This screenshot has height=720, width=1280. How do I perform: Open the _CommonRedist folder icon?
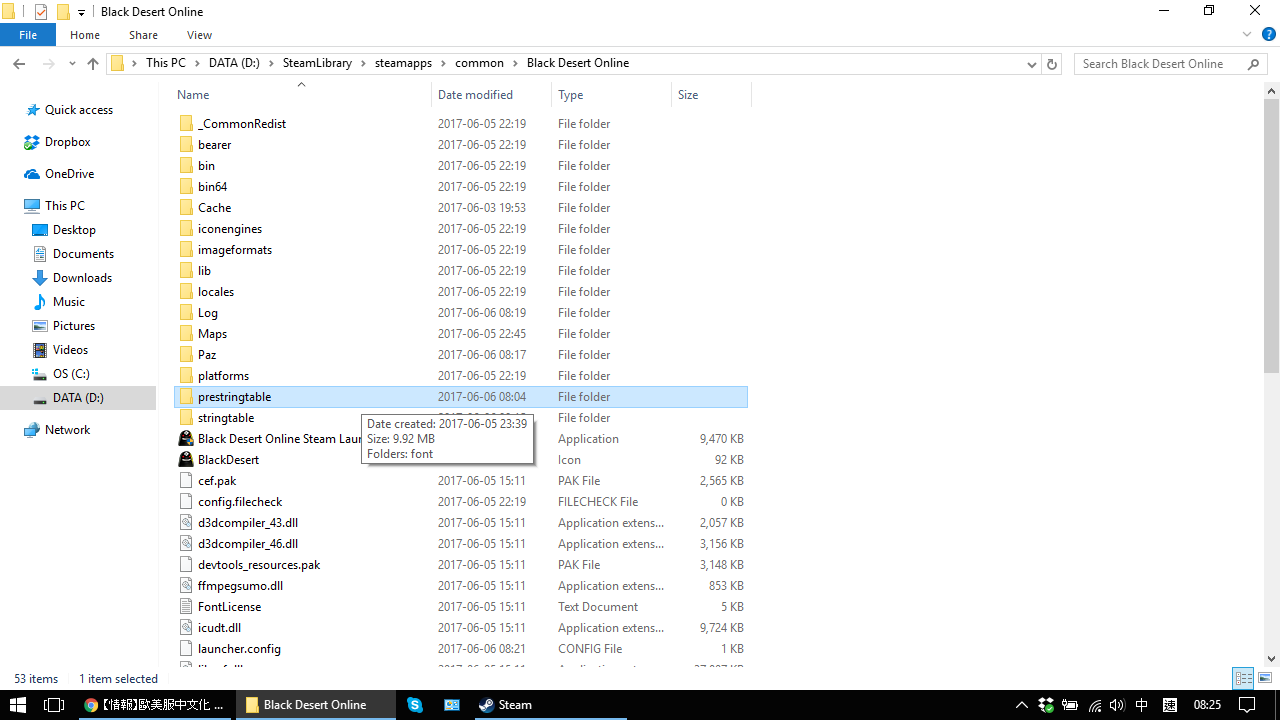[186, 124]
